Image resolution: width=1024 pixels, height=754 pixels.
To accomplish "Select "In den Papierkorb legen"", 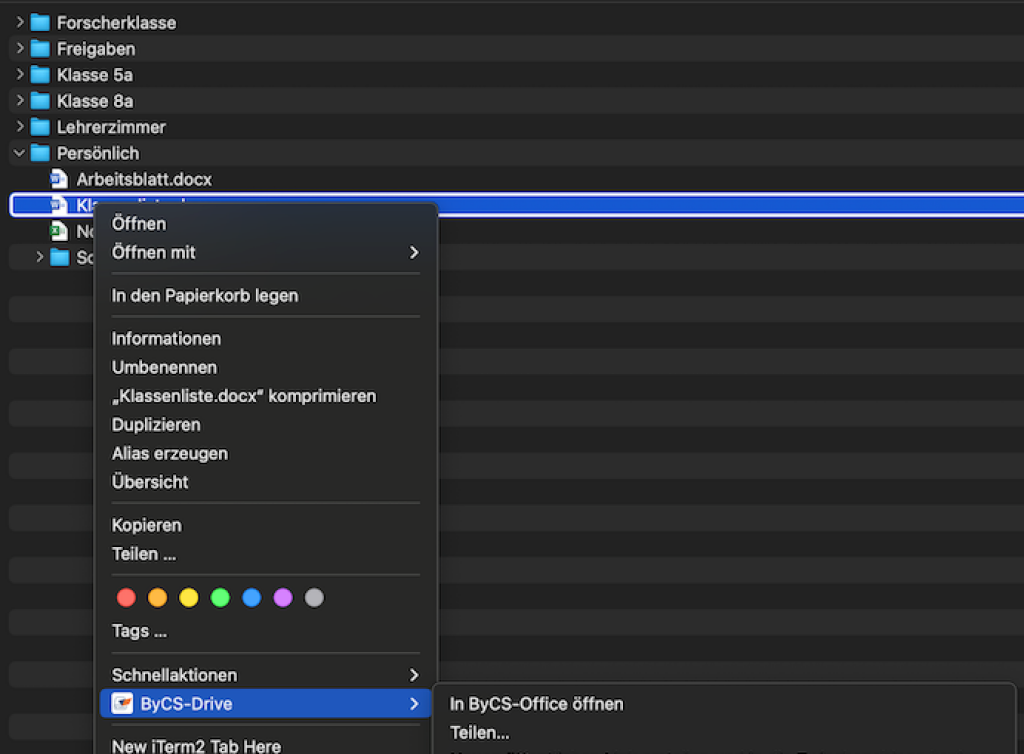I will [x=204, y=295].
